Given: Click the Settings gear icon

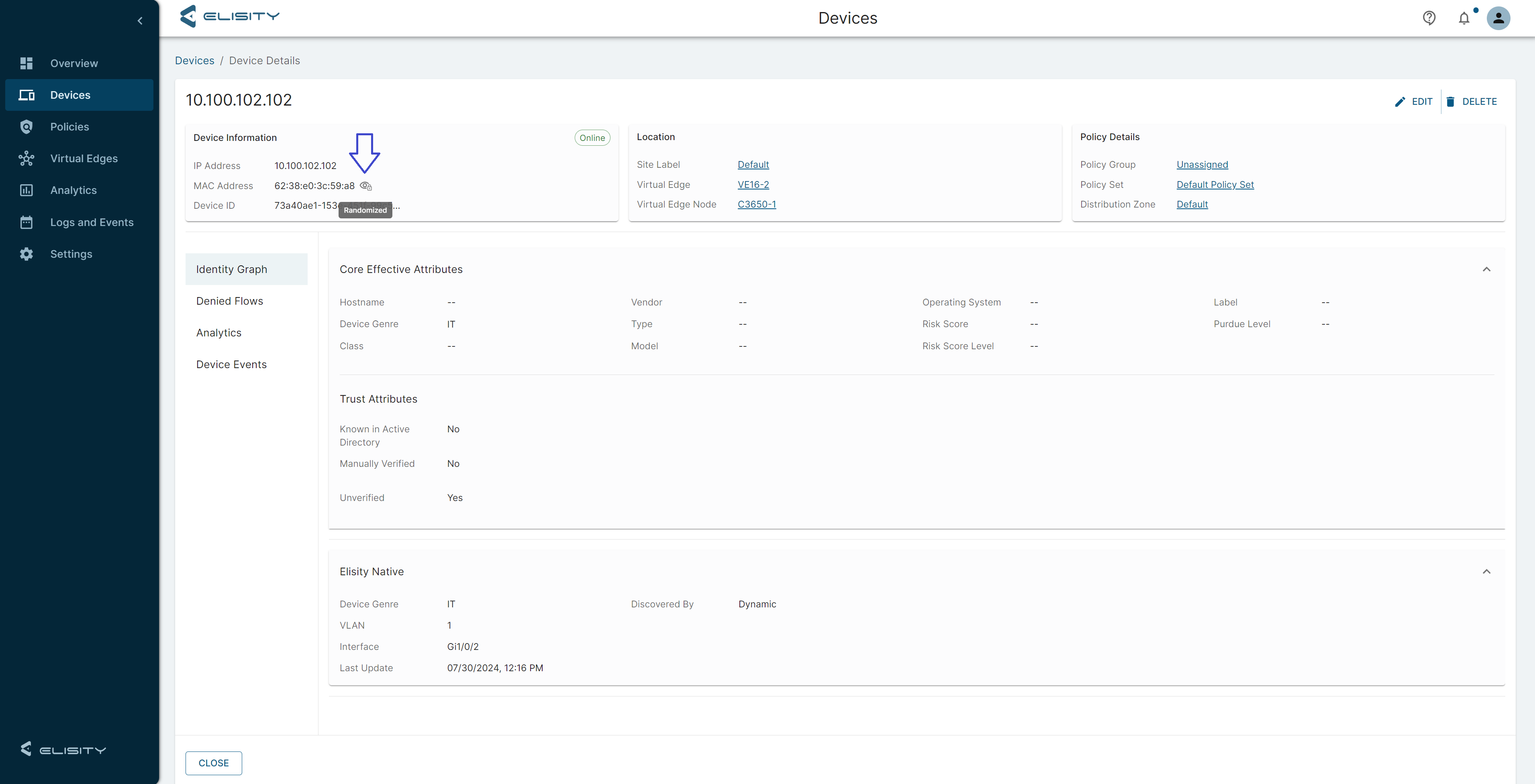Looking at the screenshot, I should tap(26, 254).
